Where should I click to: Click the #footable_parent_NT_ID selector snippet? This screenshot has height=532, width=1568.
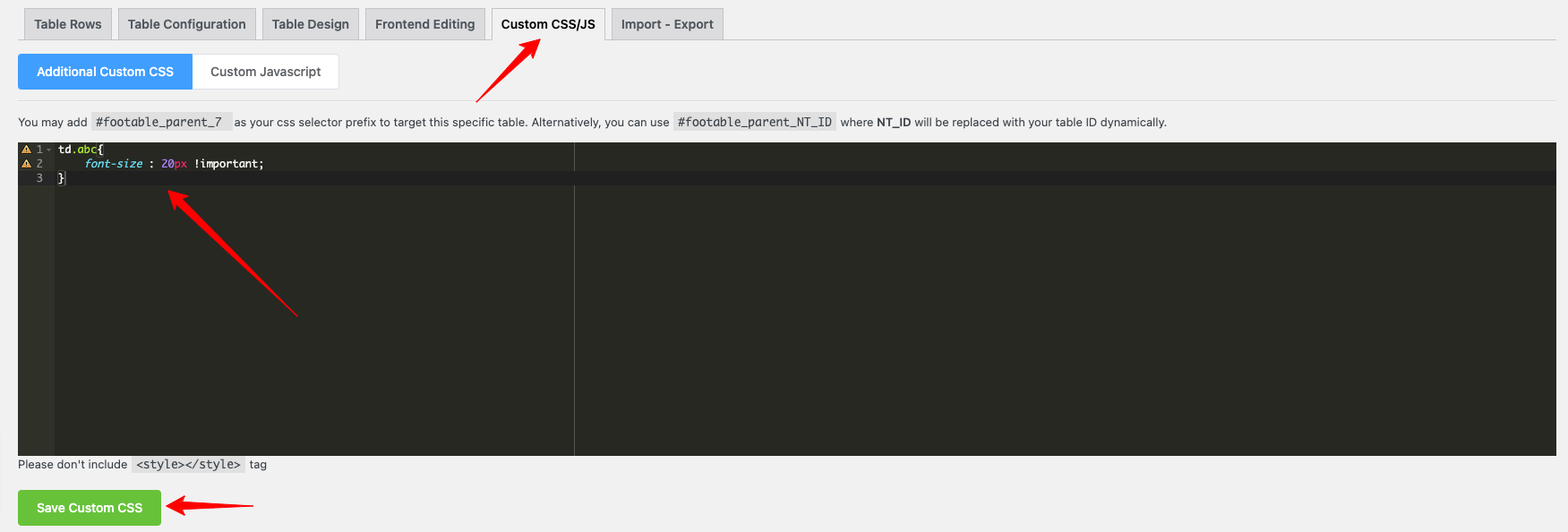click(754, 122)
